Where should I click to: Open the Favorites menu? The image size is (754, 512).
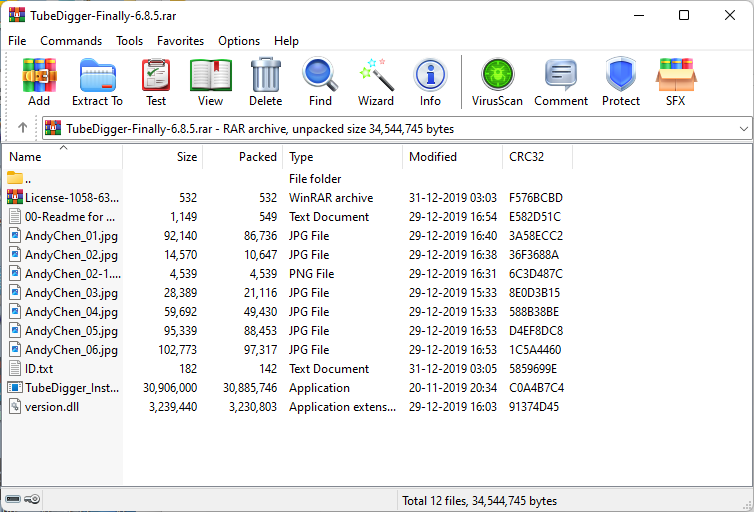[180, 41]
